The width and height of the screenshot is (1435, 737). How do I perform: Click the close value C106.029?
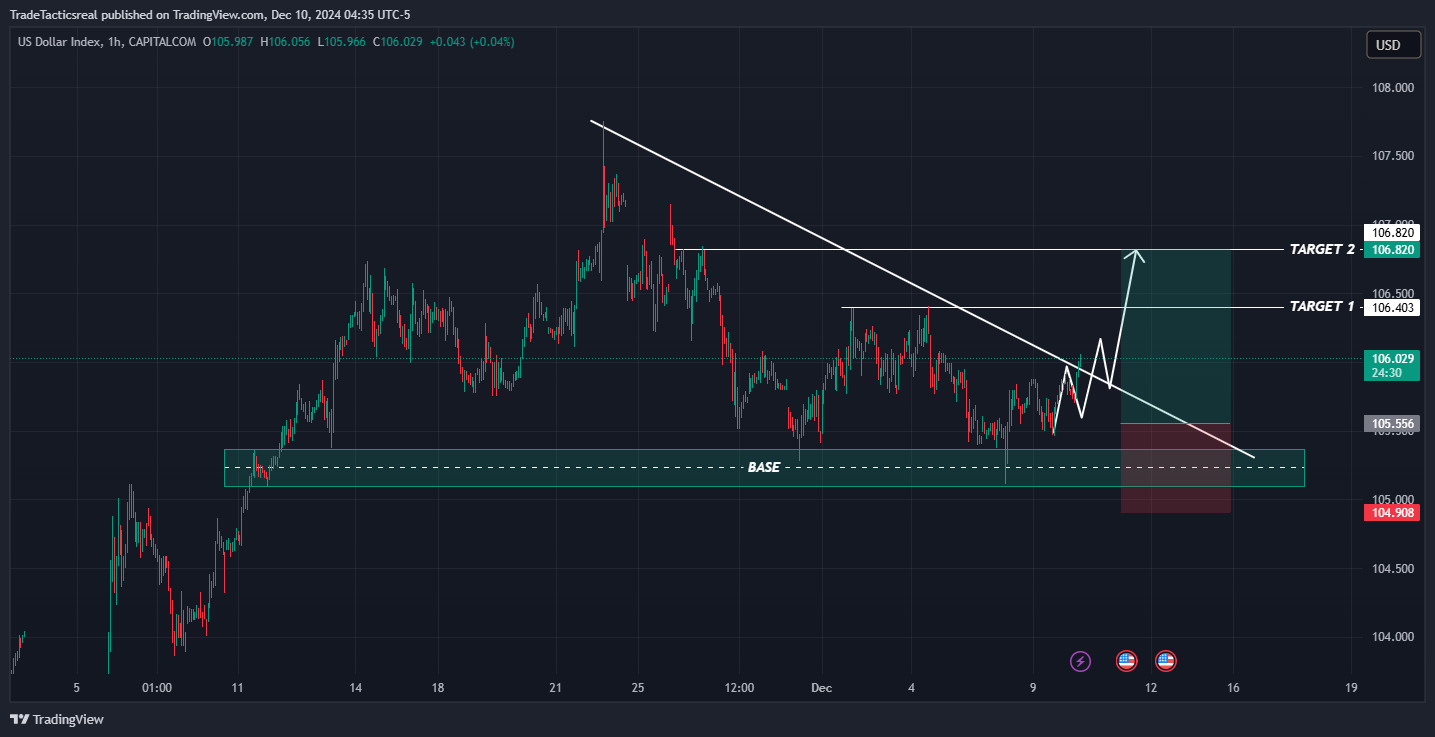point(398,42)
